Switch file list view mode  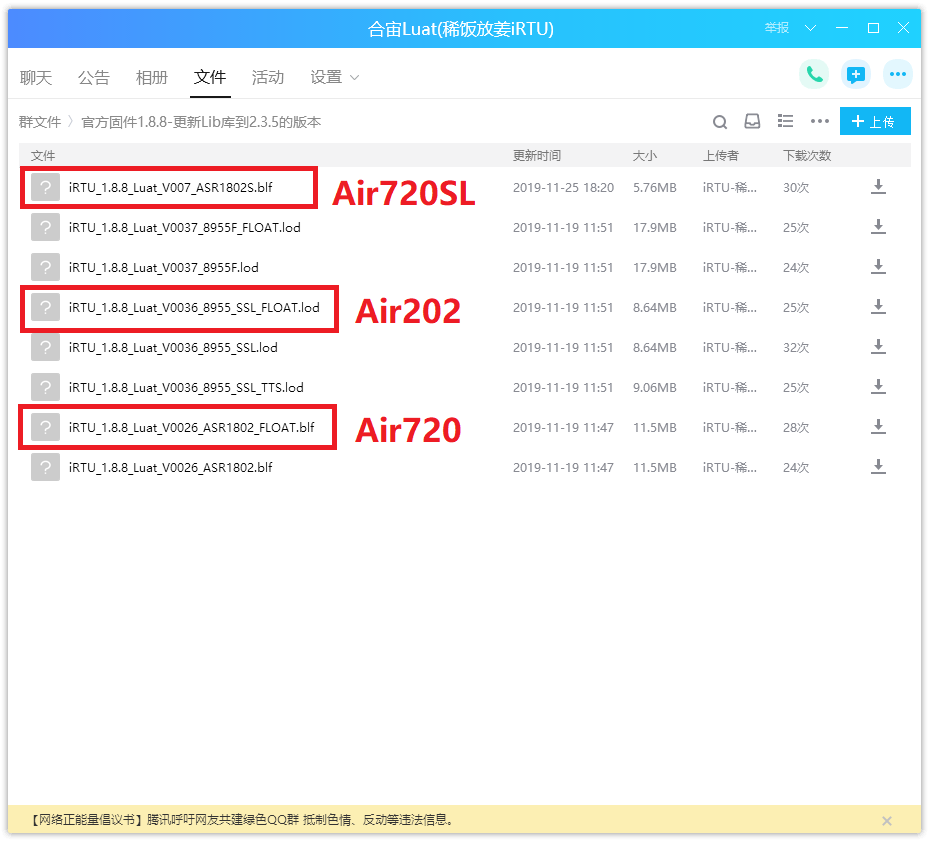click(785, 122)
